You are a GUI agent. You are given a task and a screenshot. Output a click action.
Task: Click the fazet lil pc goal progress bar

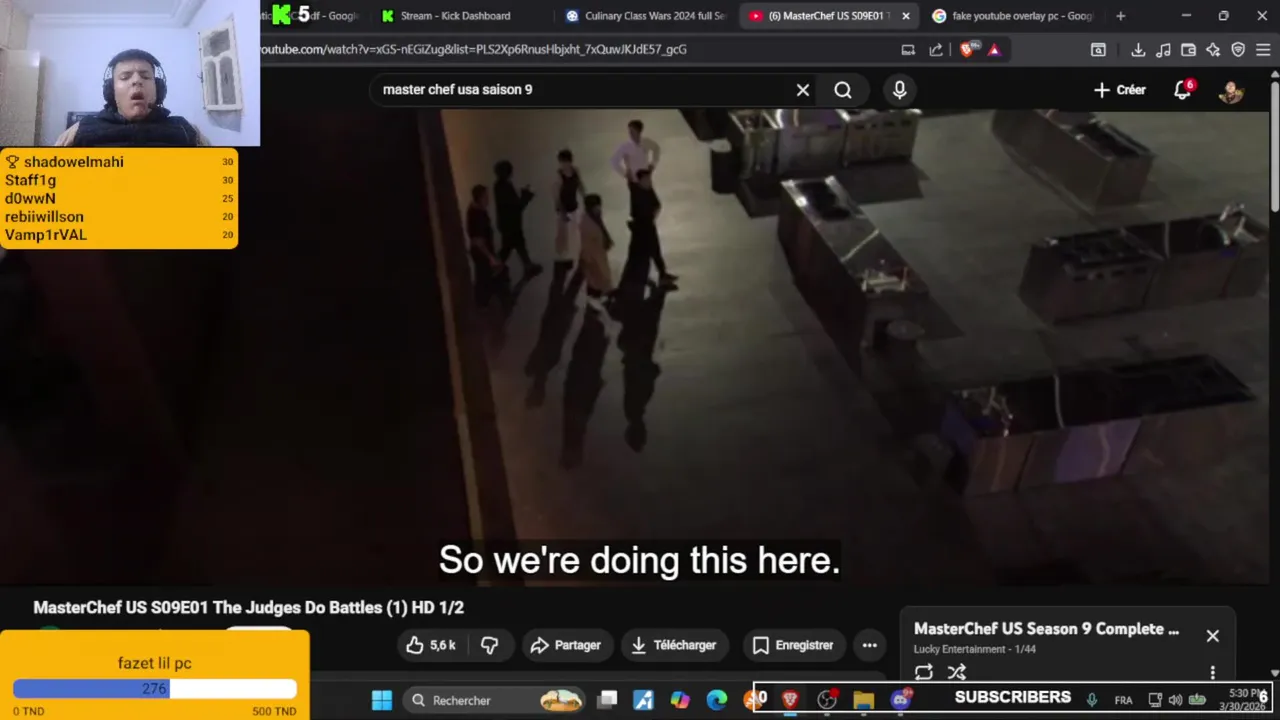(x=155, y=689)
